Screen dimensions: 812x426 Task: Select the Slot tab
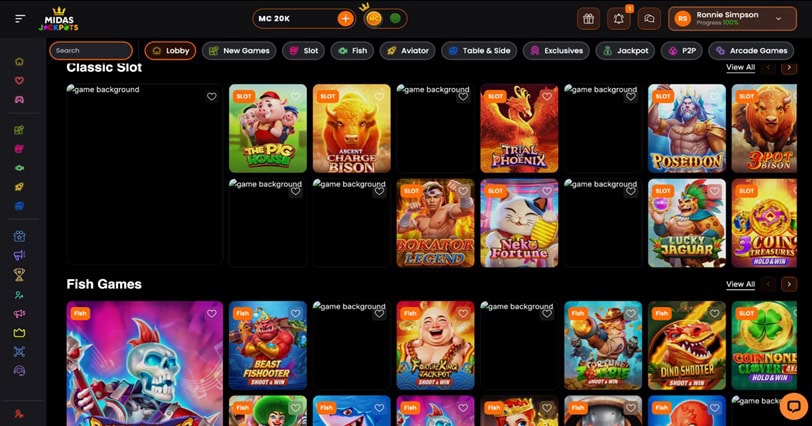[x=303, y=51]
